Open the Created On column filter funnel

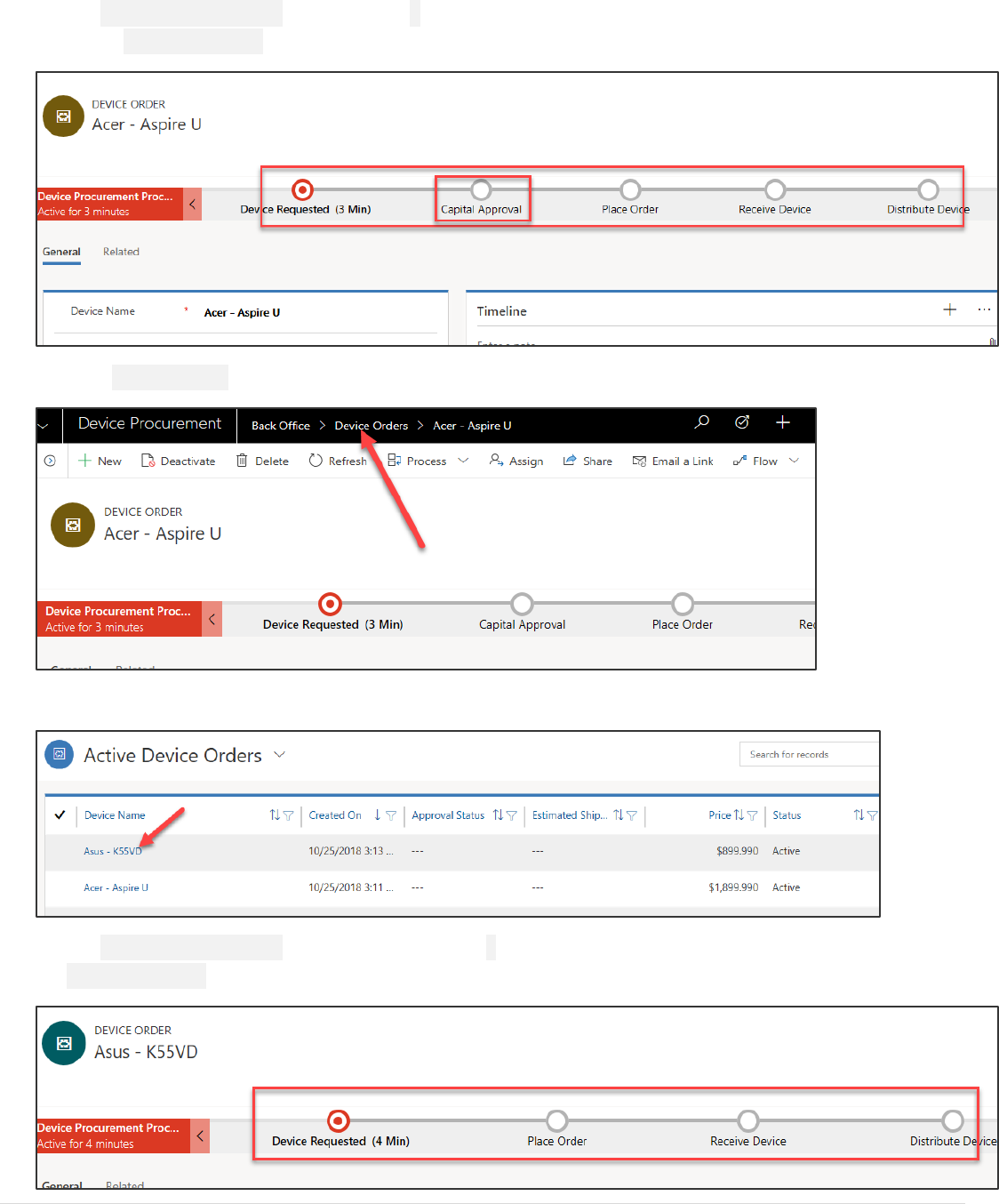pos(391,815)
